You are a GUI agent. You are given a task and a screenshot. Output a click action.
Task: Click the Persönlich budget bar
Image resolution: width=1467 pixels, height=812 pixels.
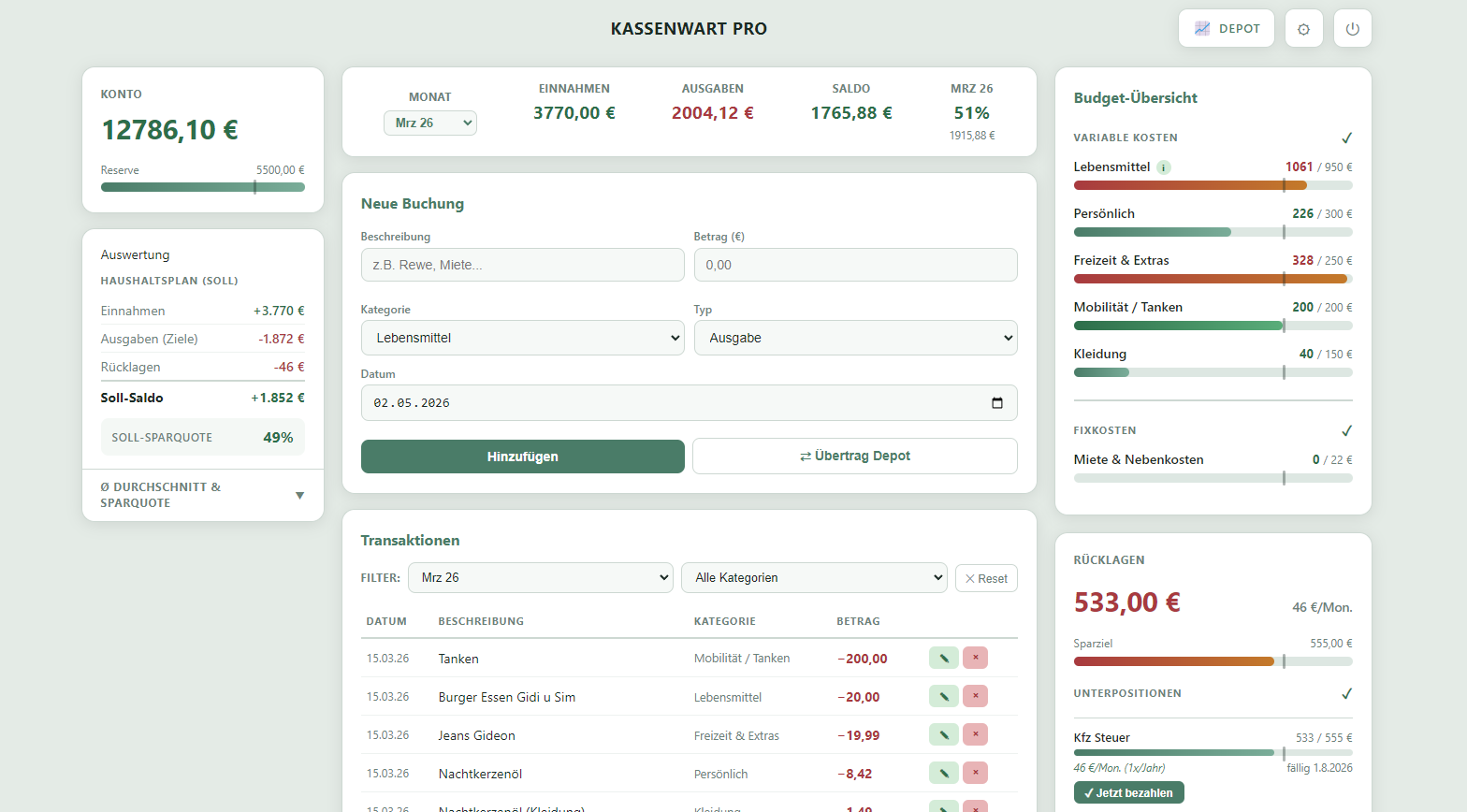coord(1213,232)
